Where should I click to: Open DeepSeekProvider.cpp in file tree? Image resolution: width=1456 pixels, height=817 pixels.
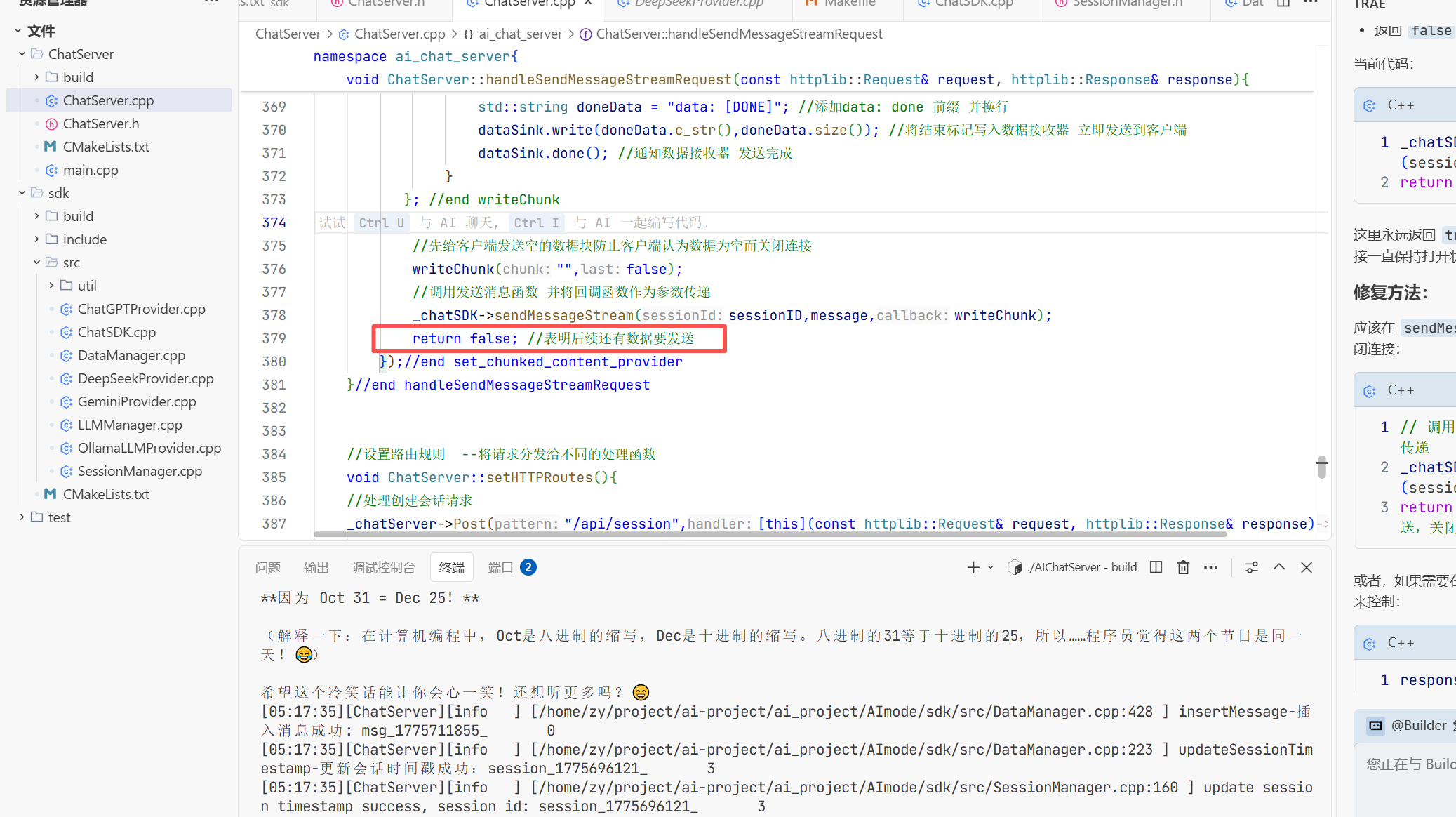145,378
